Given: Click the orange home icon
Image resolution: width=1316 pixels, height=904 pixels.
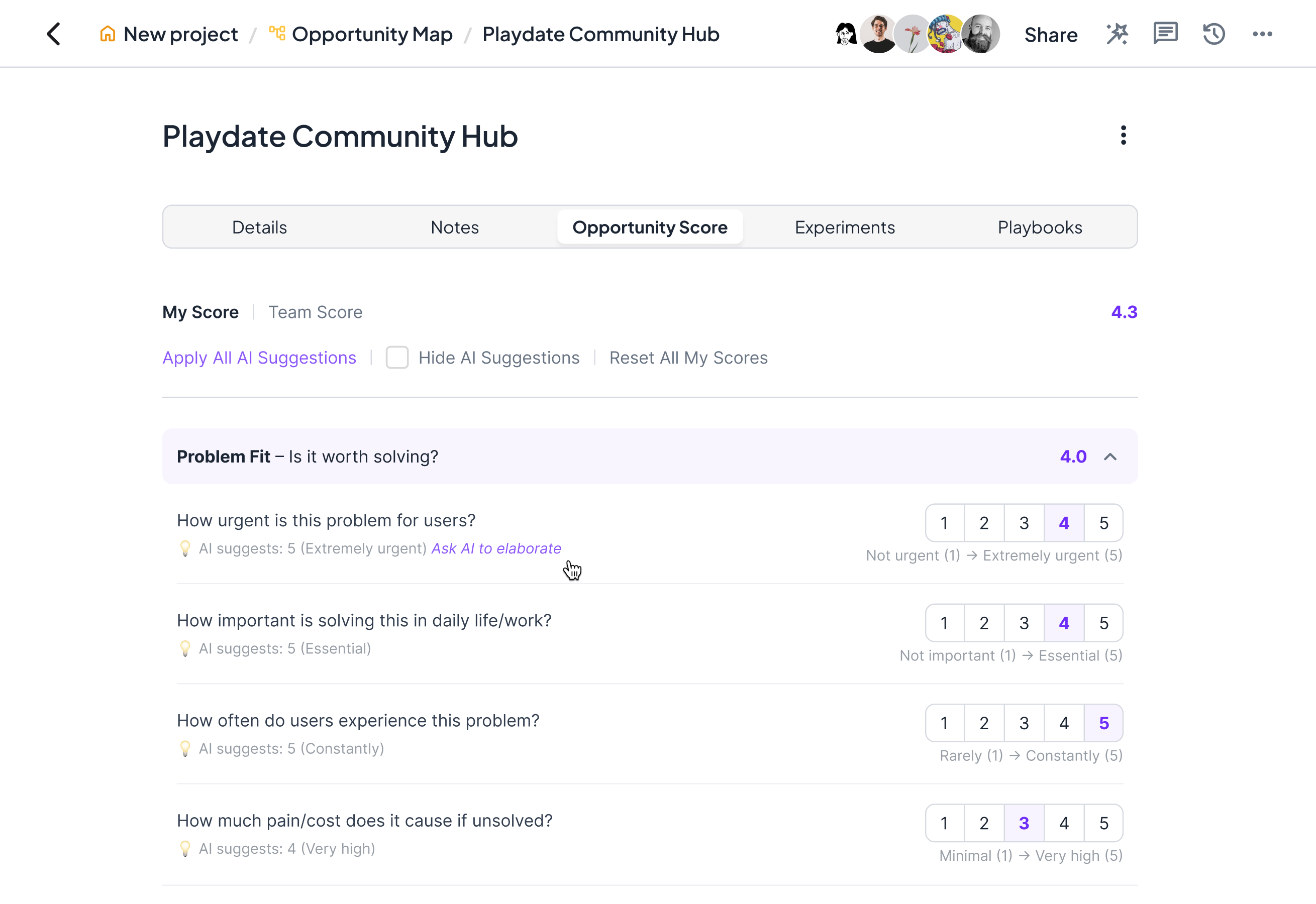Looking at the screenshot, I should coord(107,34).
